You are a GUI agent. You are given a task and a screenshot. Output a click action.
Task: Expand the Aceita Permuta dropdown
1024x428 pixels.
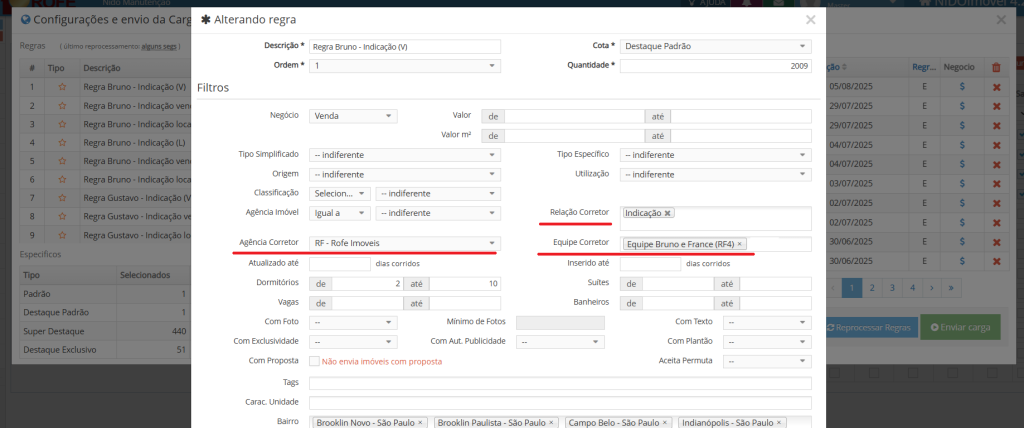pyautogui.click(x=767, y=361)
